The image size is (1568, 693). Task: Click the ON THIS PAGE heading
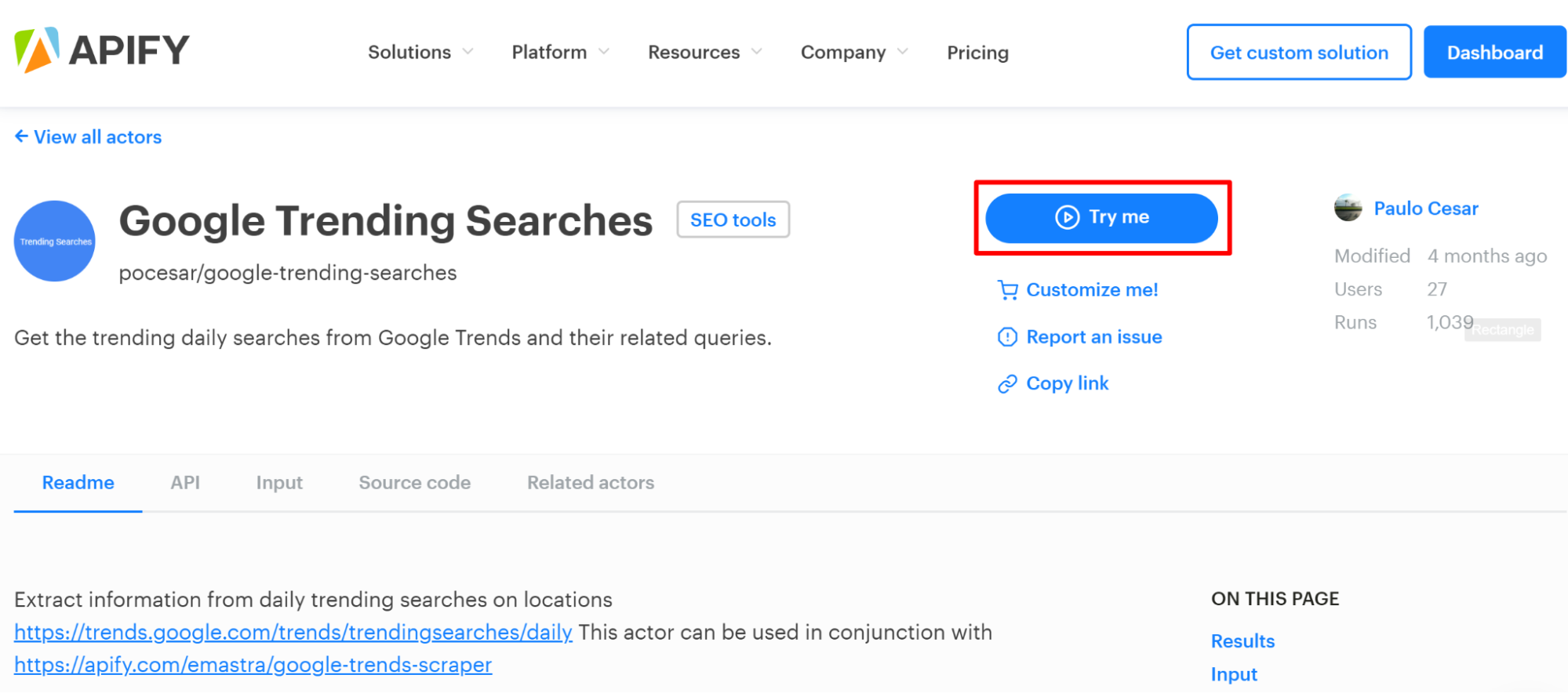1275,599
